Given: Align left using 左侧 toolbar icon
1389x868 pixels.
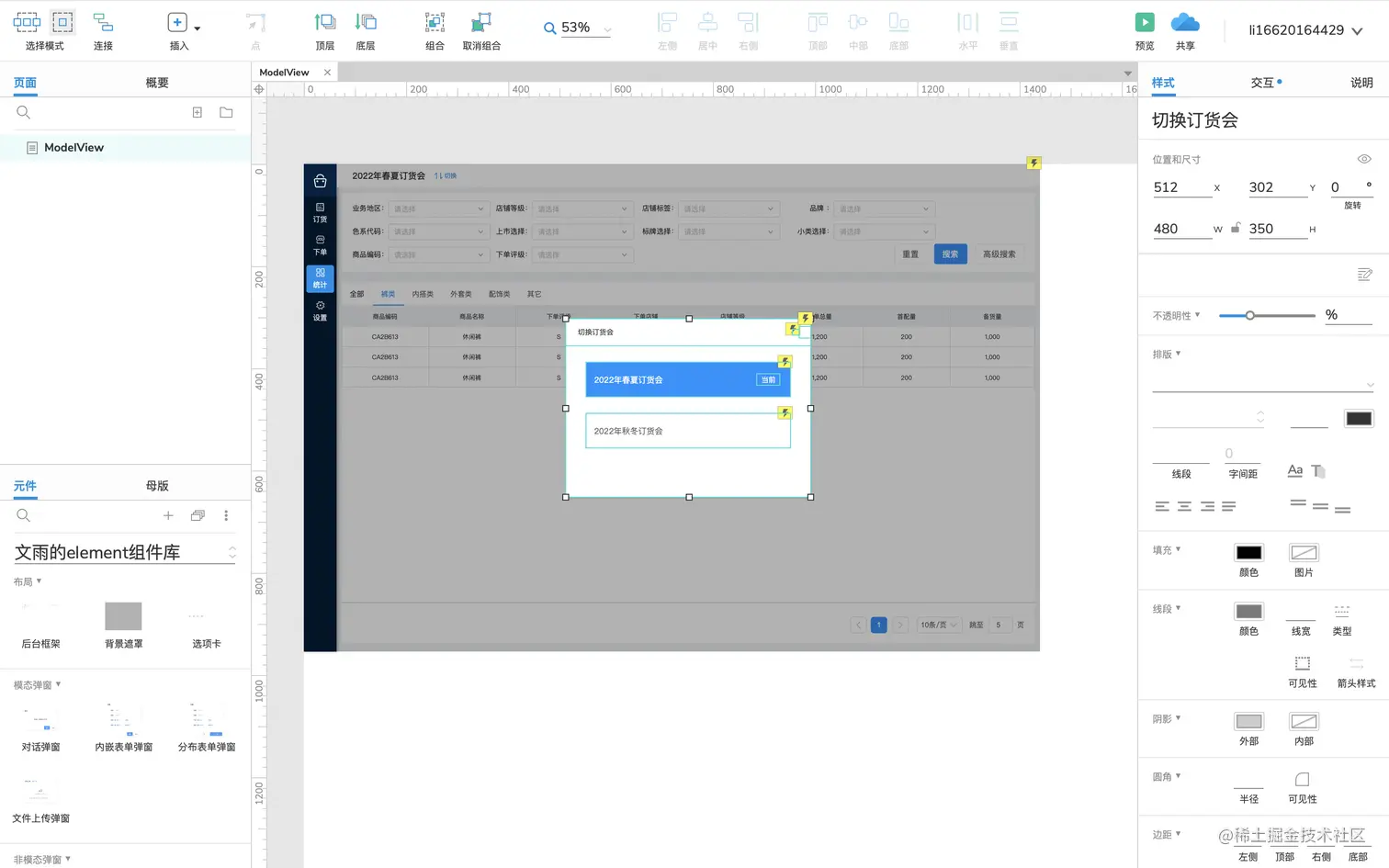Looking at the screenshot, I should (667, 22).
